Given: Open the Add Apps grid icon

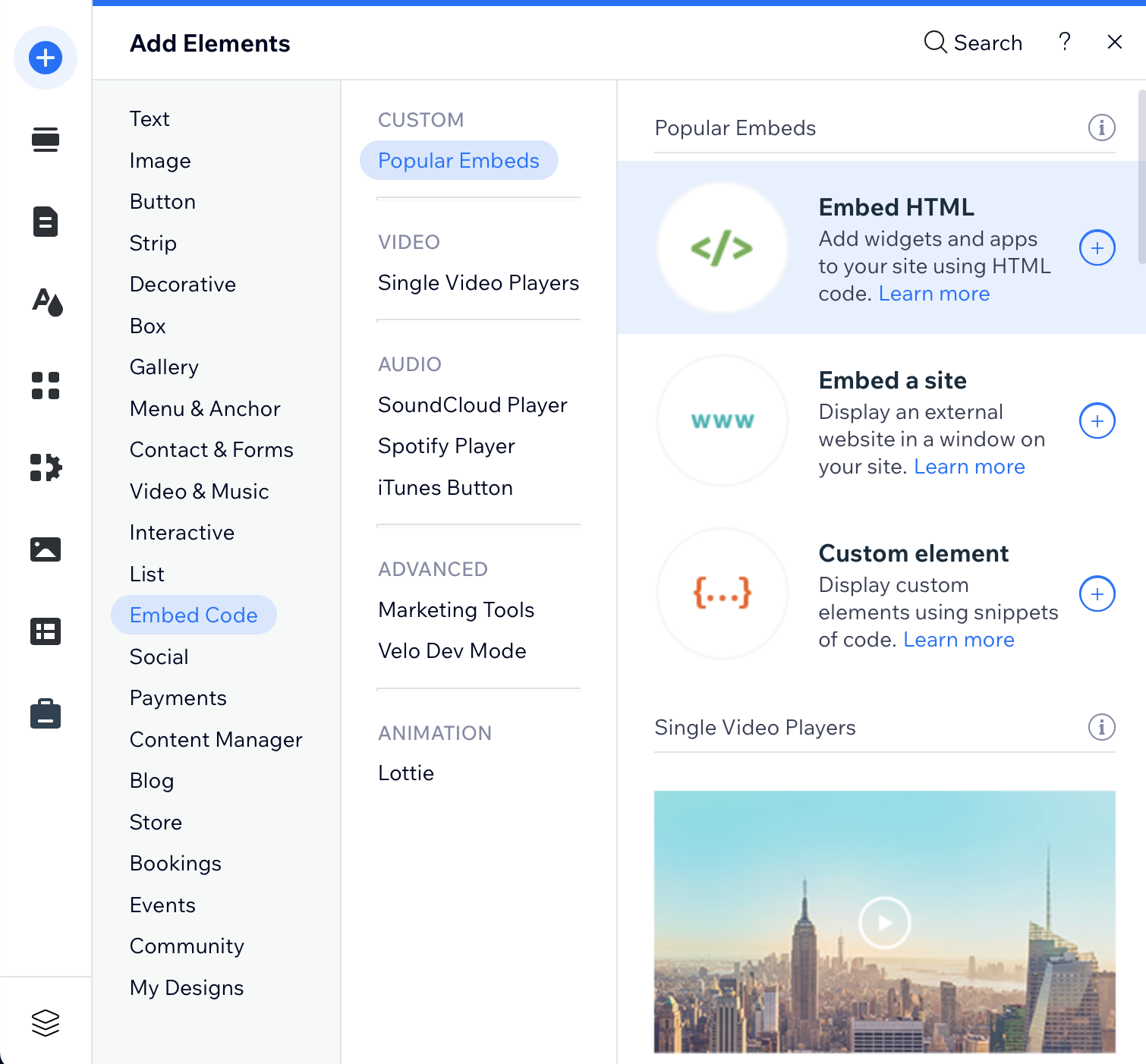Looking at the screenshot, I should pyautogui.click(x=46, y=386).
